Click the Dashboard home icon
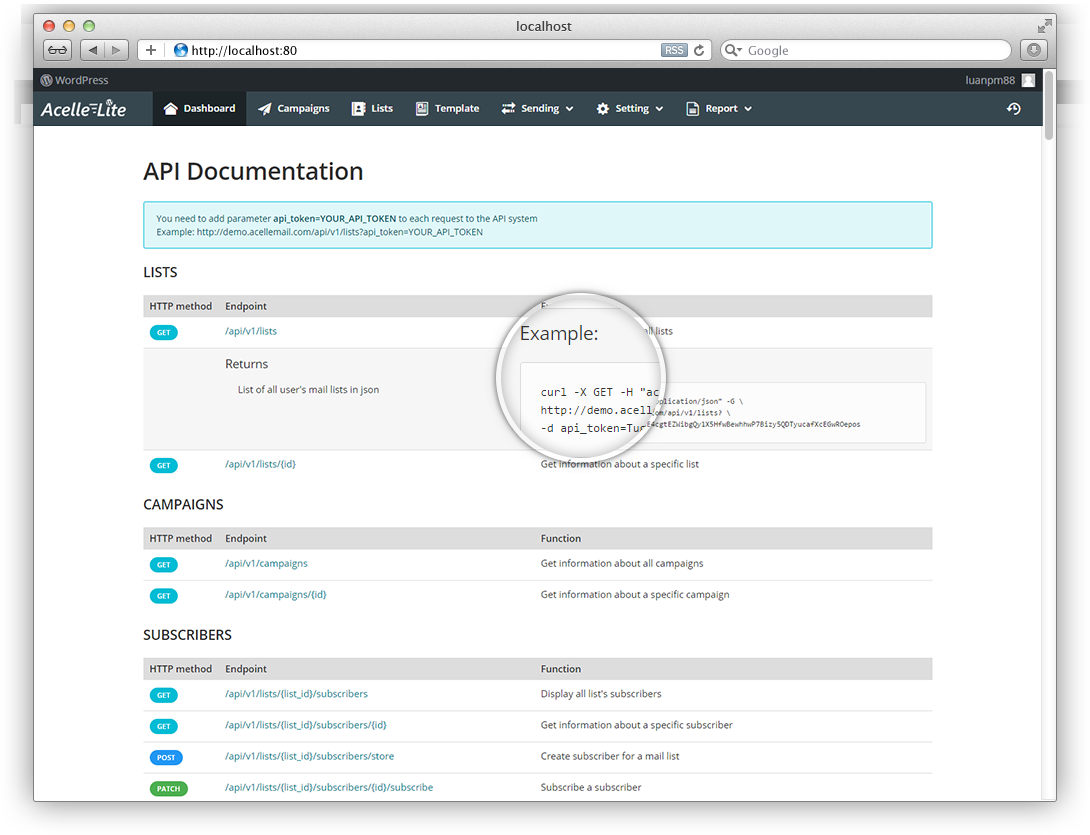Image resolution: width=1090 pixels, height=835 pixels. click(170, 108)
